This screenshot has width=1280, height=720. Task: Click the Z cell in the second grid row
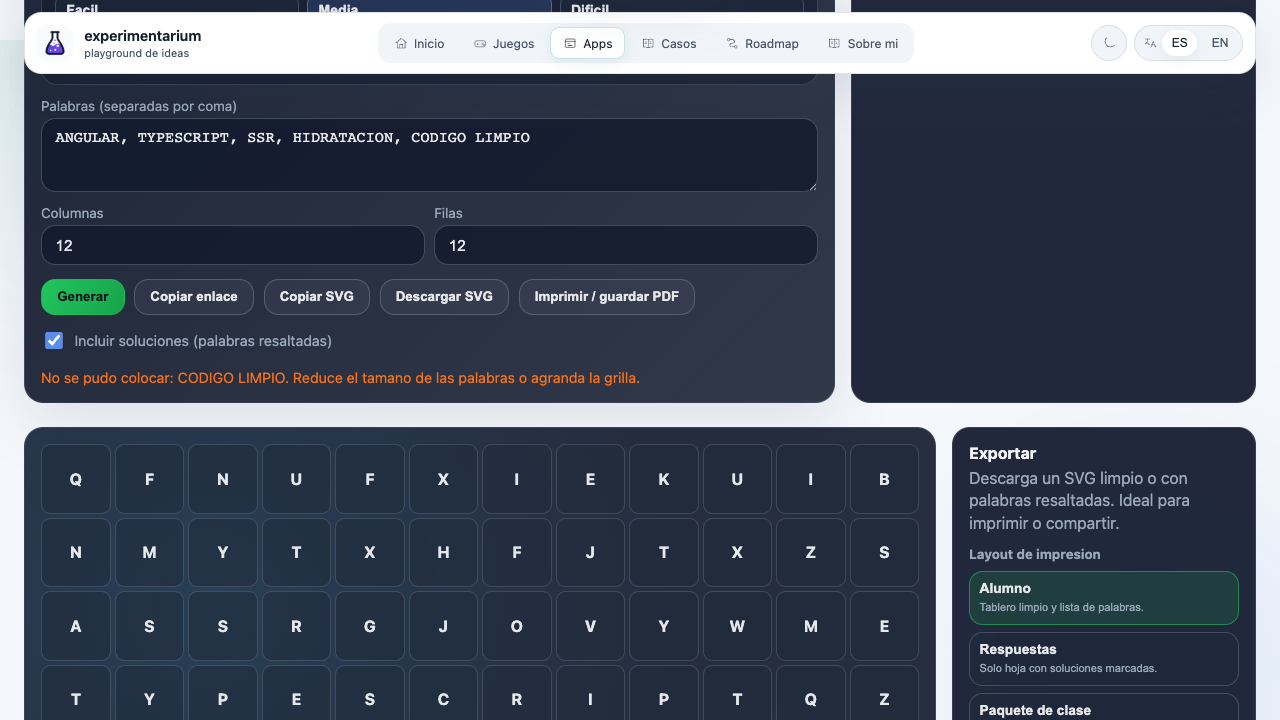click(811, 552)
